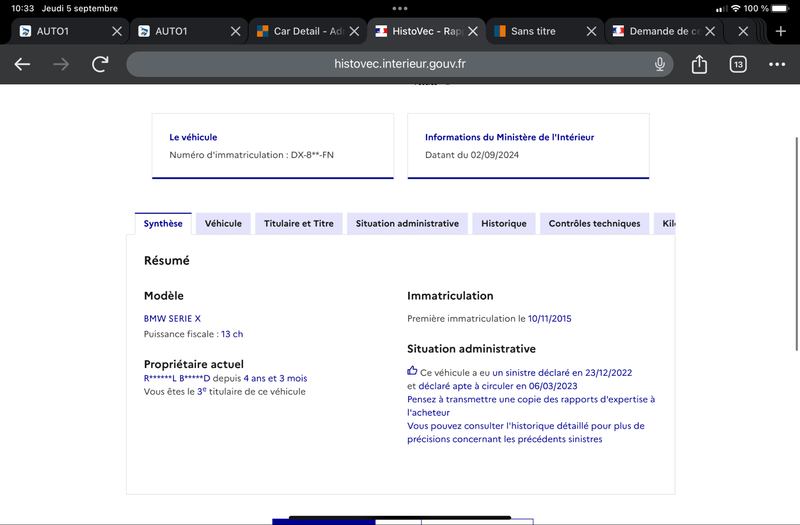Tap the three dots multitasking control

399,8
